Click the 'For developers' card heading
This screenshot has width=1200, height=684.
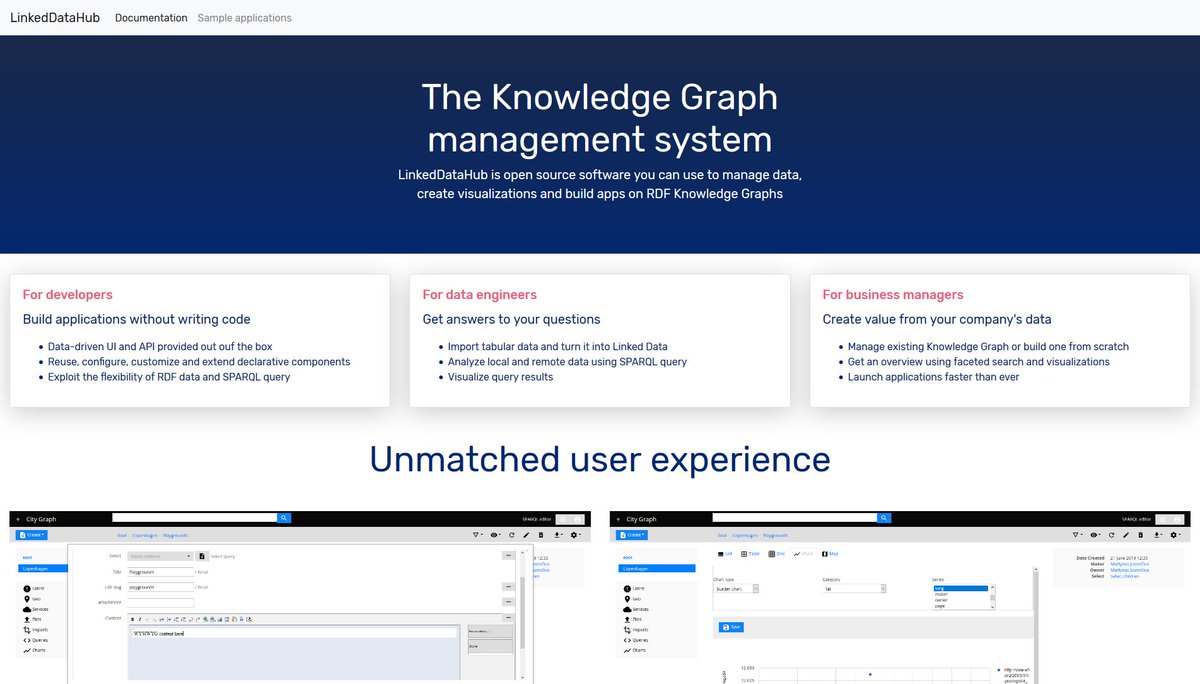[68, 295]
